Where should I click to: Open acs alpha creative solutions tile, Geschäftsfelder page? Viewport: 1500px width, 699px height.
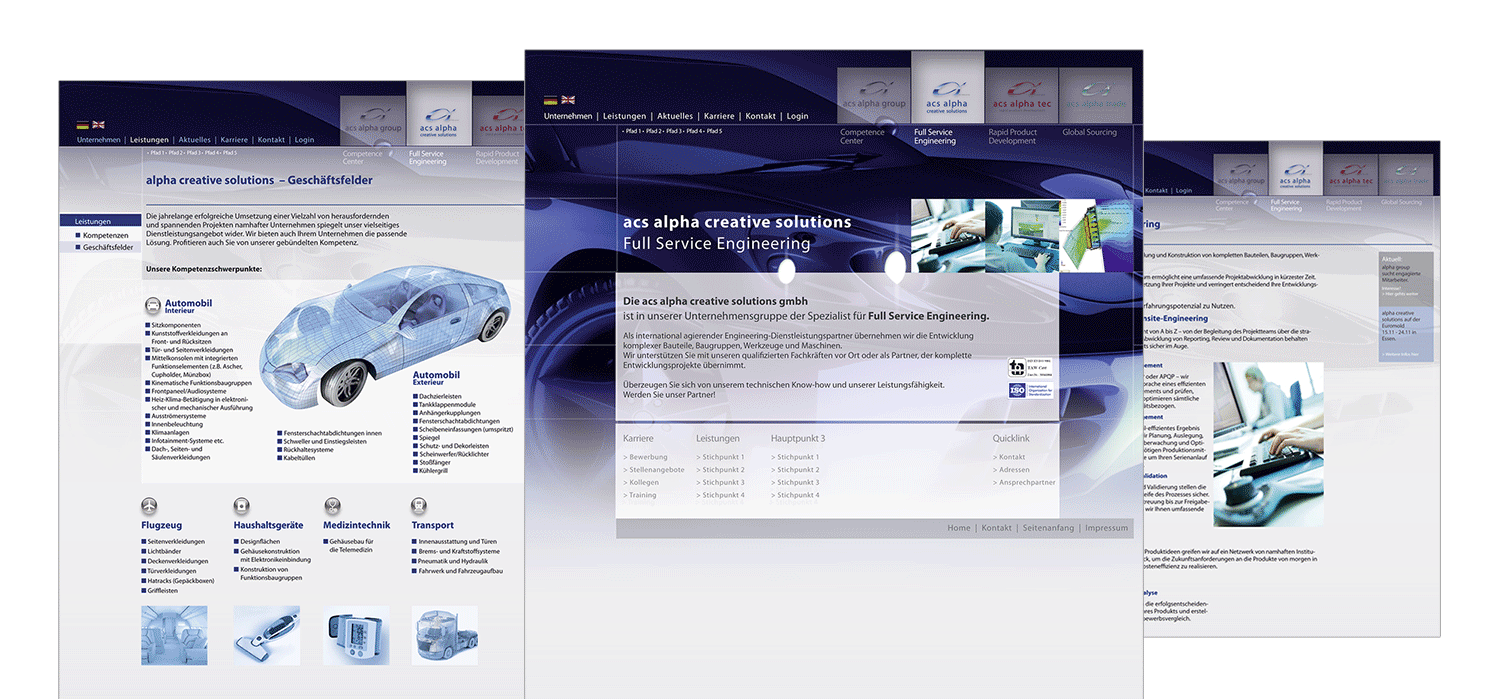point(439,115)
